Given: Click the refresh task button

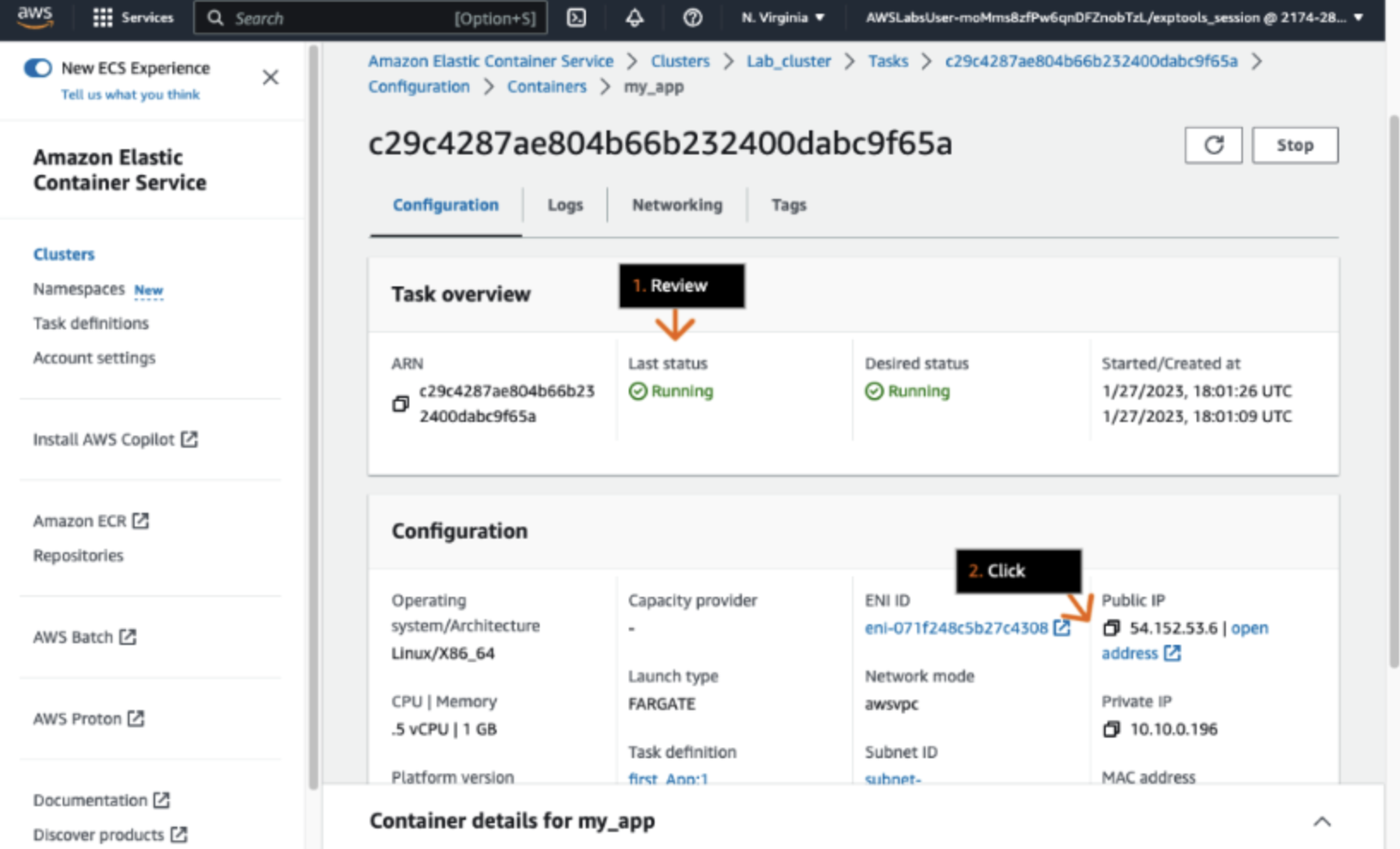Looking at the screenshot, I should [1213, 145].
